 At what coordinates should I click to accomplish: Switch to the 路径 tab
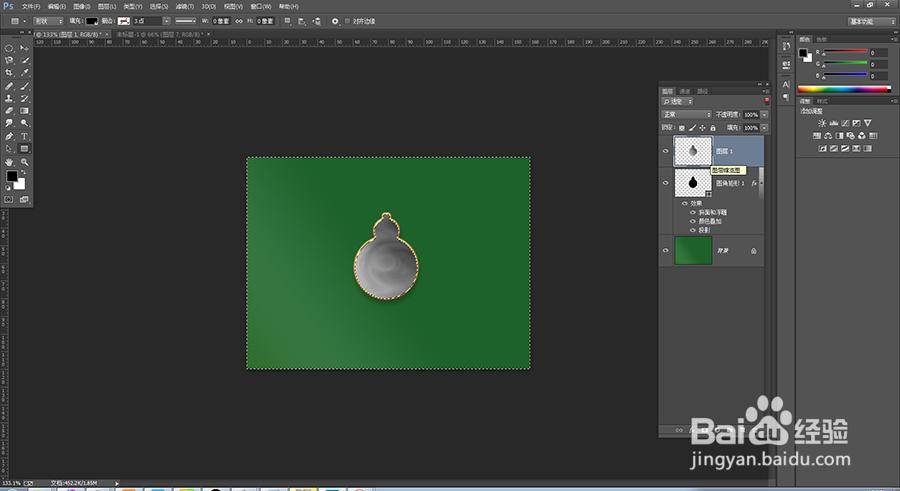[x=702, y=91]
